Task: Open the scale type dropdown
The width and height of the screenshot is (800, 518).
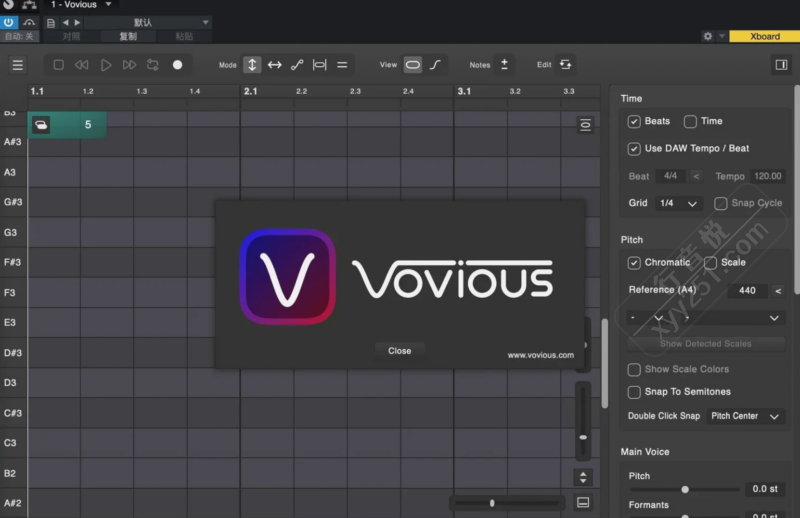Action: click(x=733, y=318)
